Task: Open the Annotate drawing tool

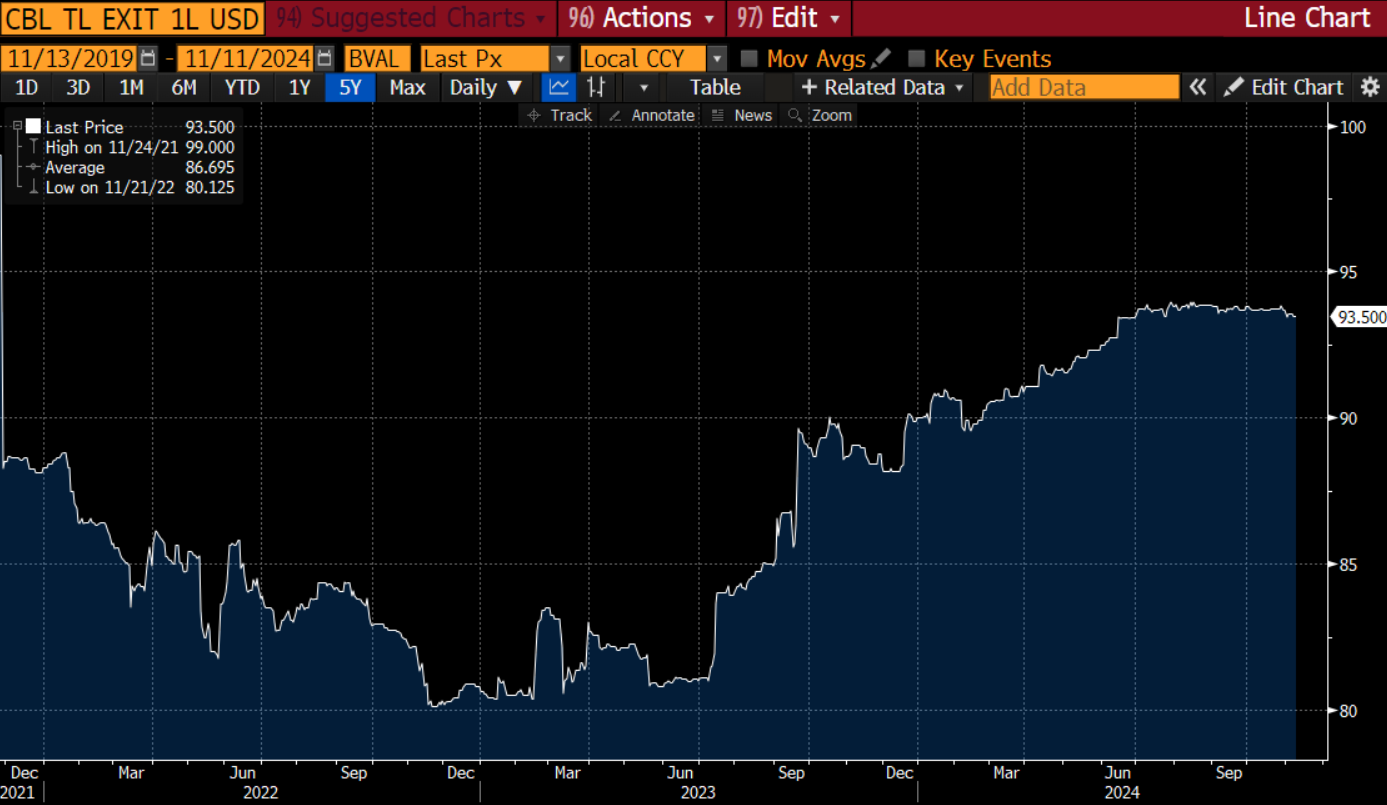Action: tap(652, 115)
